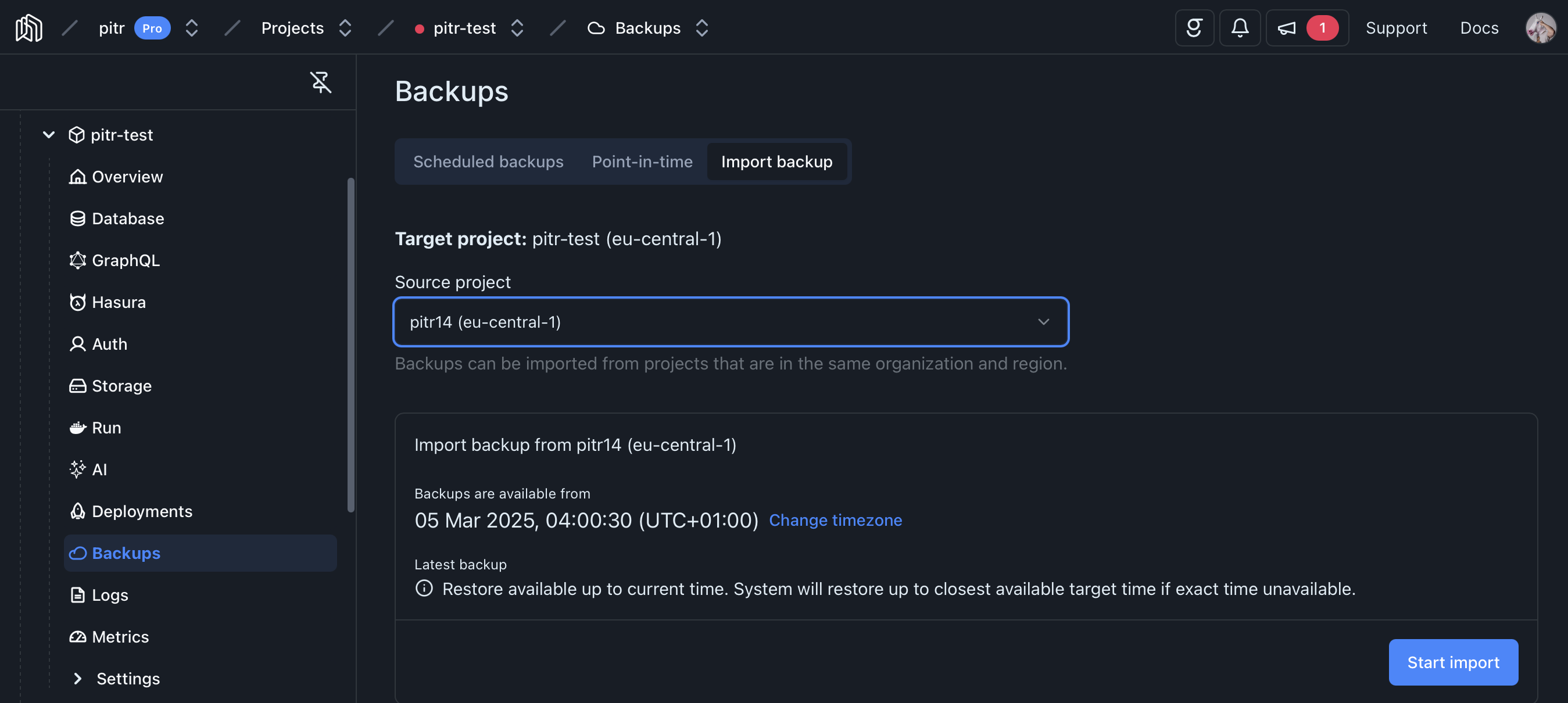1568x703 pixels.
Task: Select the GraphQL sidebar icon
Action: (78, 260)
